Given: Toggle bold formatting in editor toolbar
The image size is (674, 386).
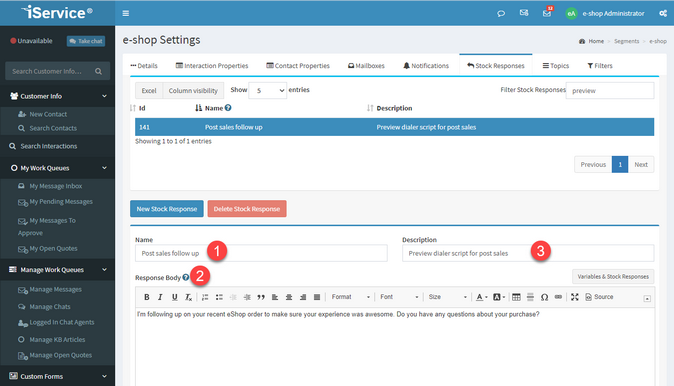Looking at the screenshot, I should [147, 297].
